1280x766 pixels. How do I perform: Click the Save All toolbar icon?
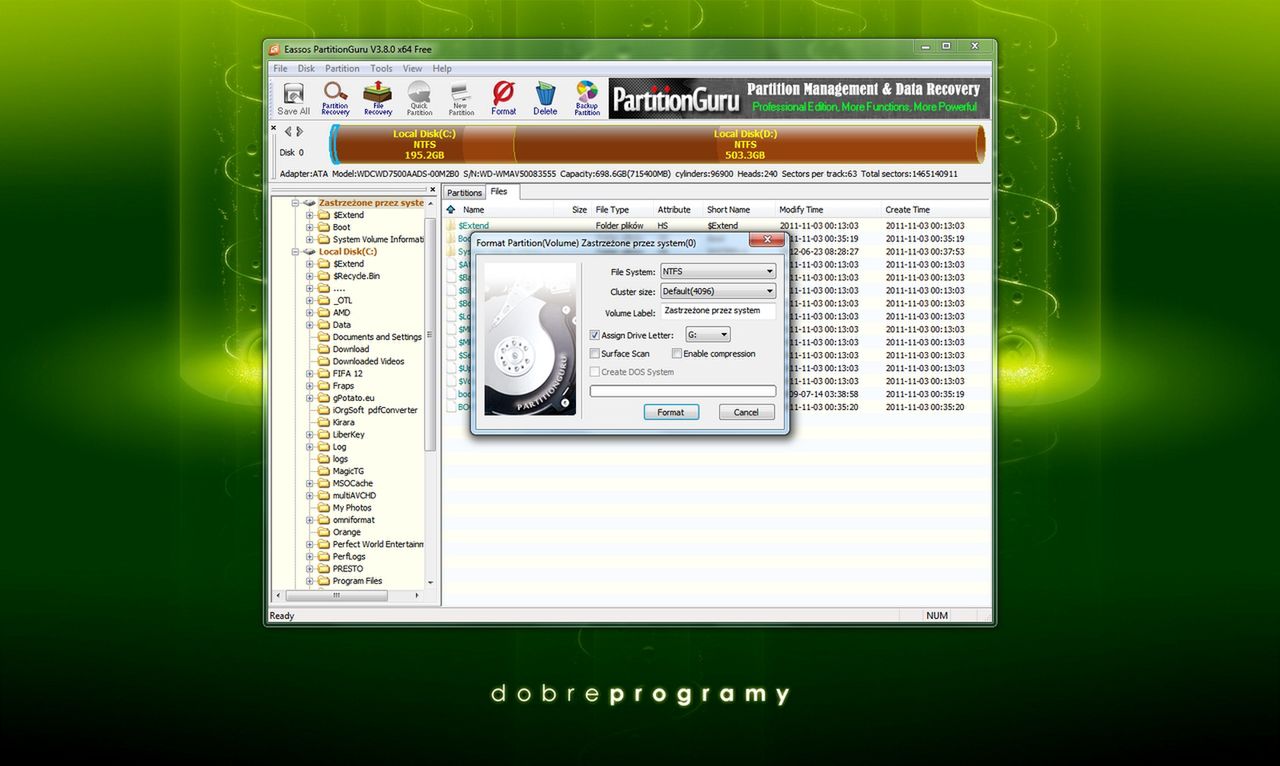click(x=293, y=99)
